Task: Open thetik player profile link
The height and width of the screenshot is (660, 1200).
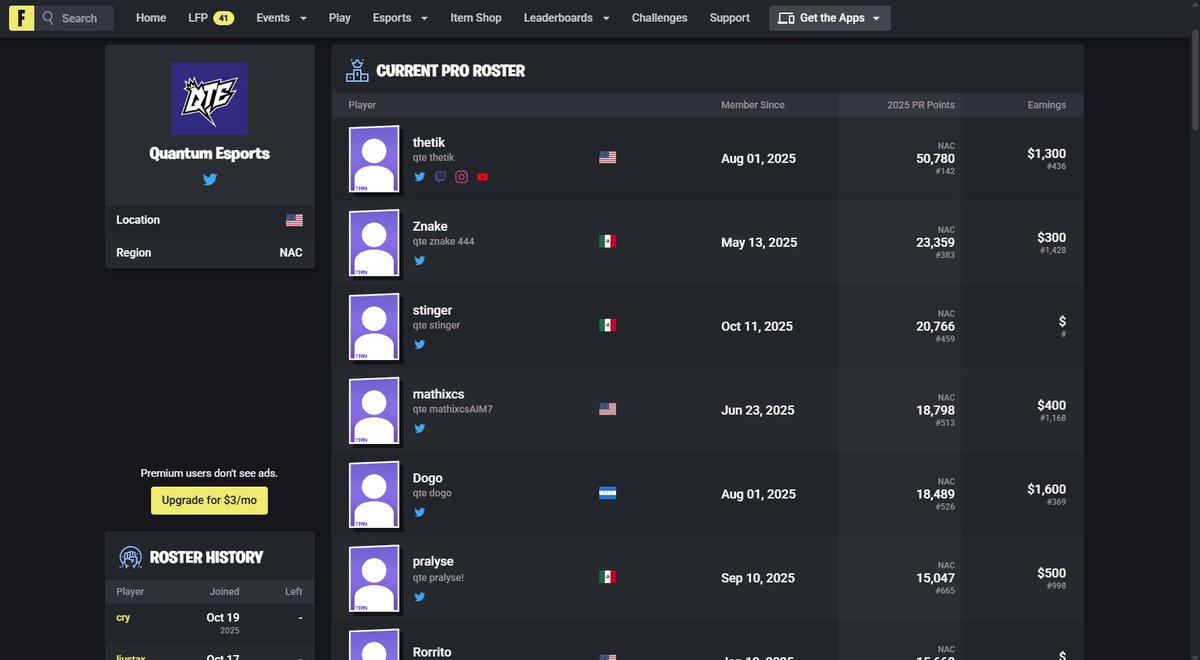Action: (429, 142)
